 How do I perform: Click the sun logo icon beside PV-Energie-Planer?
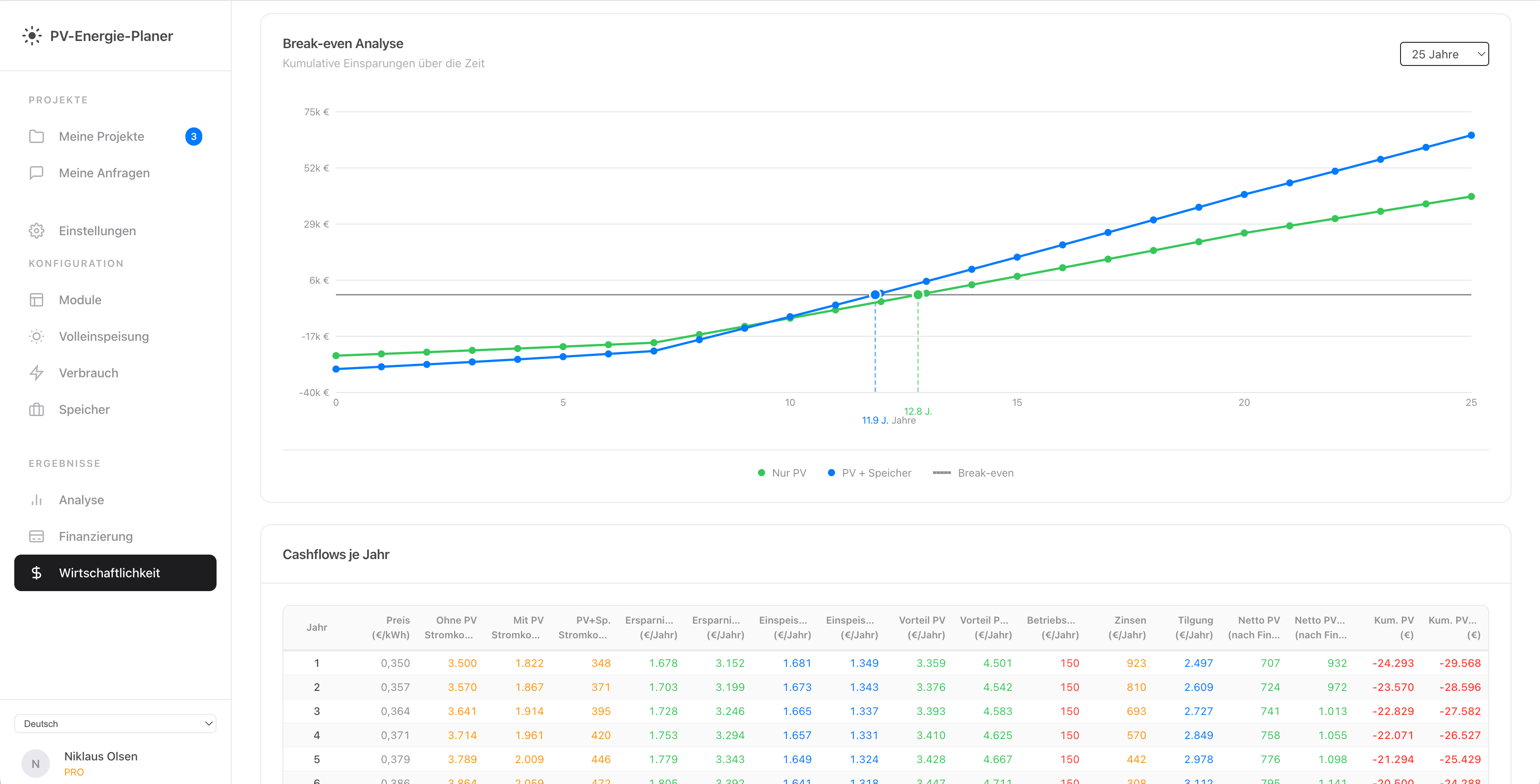coord(32,36)
